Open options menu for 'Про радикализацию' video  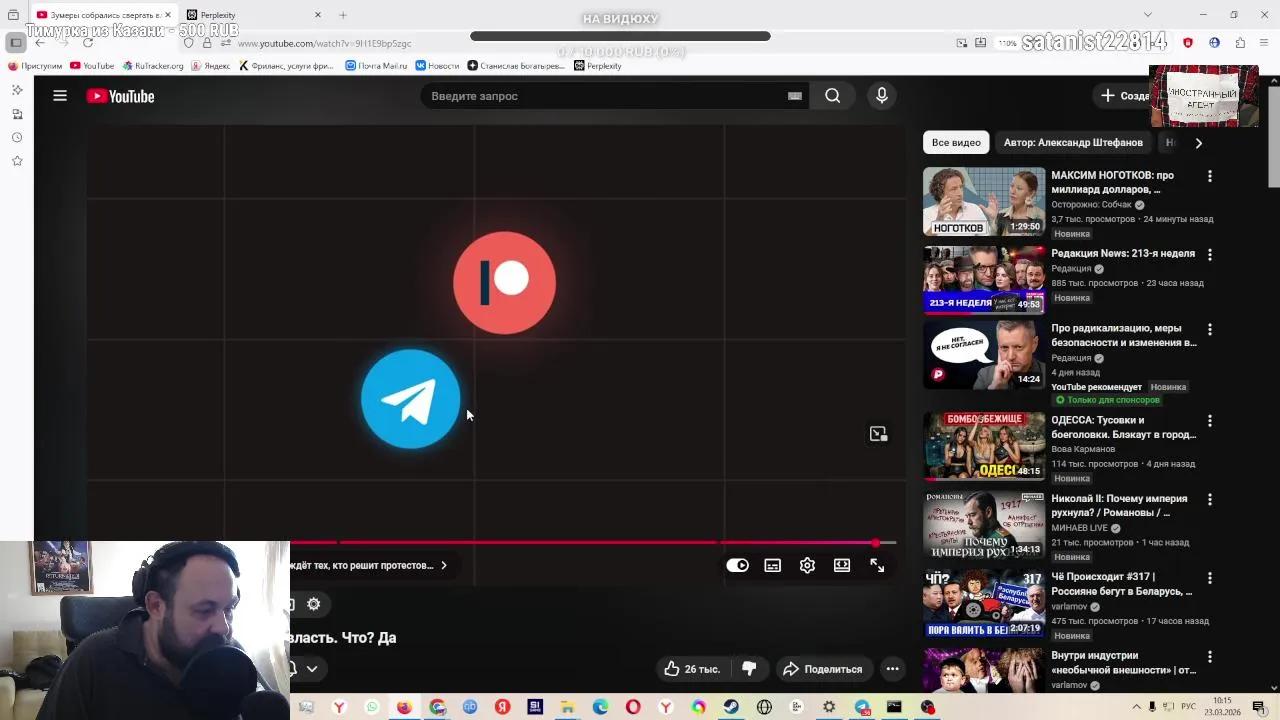click(1209, 329)
